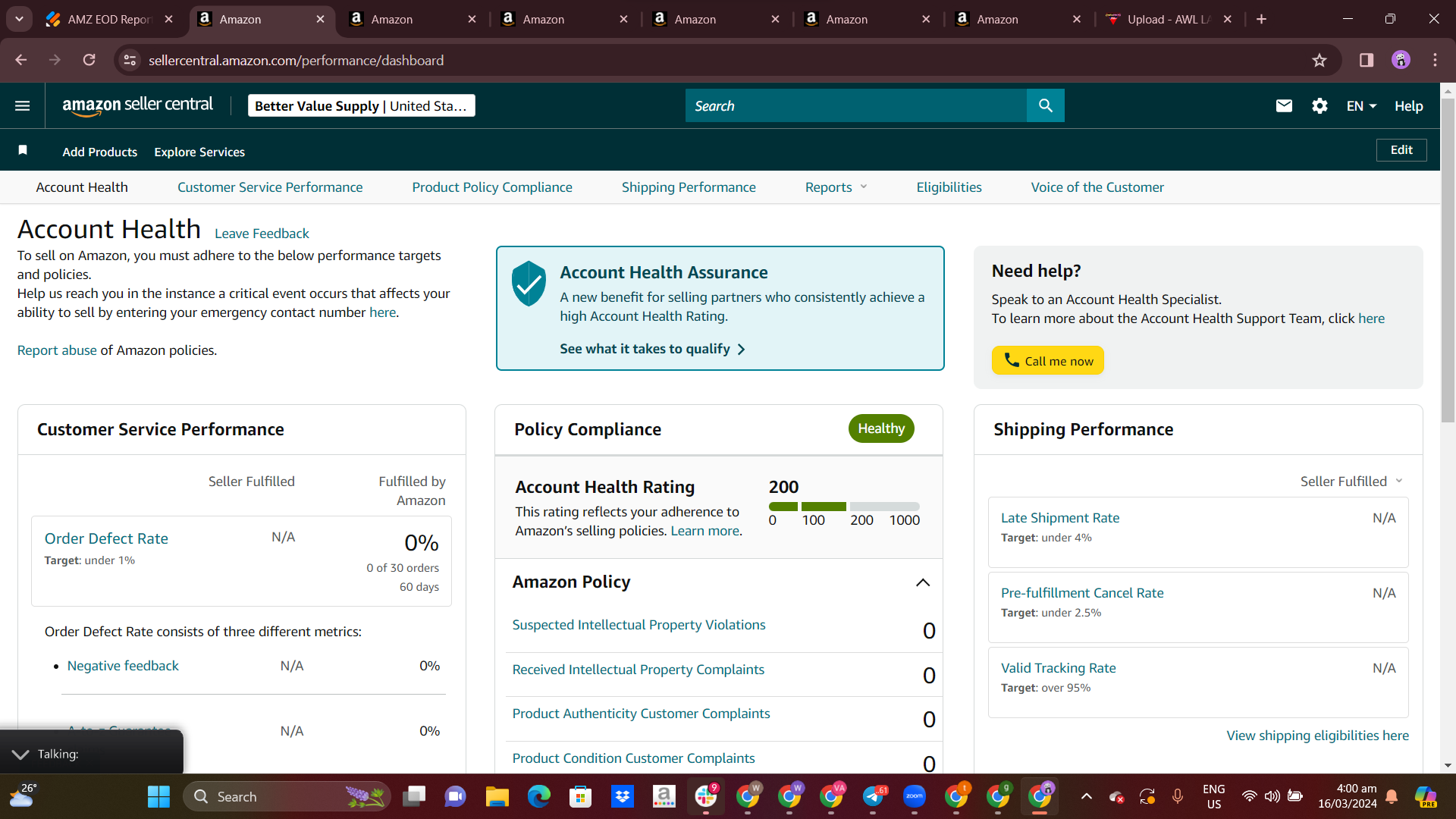This screenshot has height=819, width=1456.
Task: Switch to the Upload - AWL tab
Action: [1168, 19]
